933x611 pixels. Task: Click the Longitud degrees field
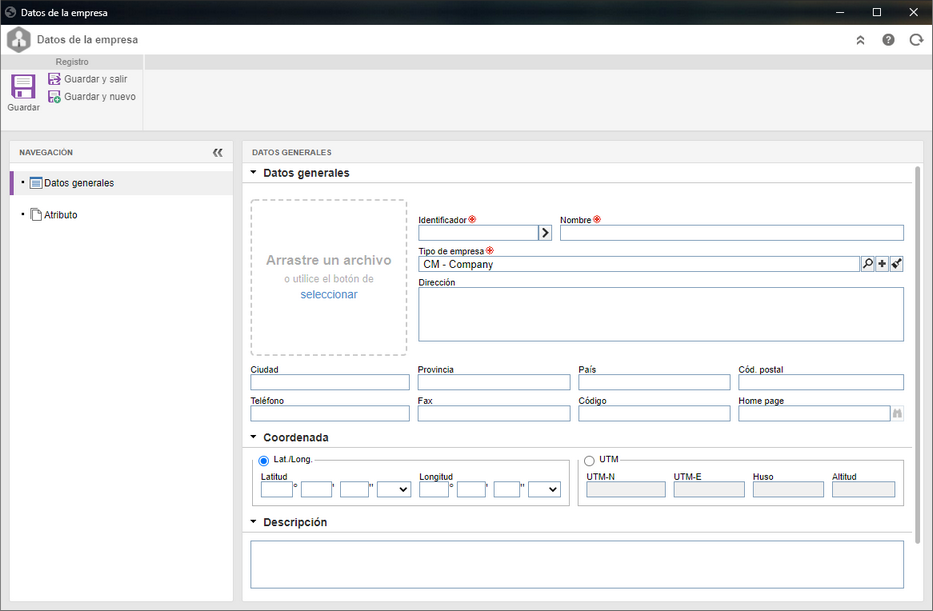pyautogui.click(x=434, y=490)
